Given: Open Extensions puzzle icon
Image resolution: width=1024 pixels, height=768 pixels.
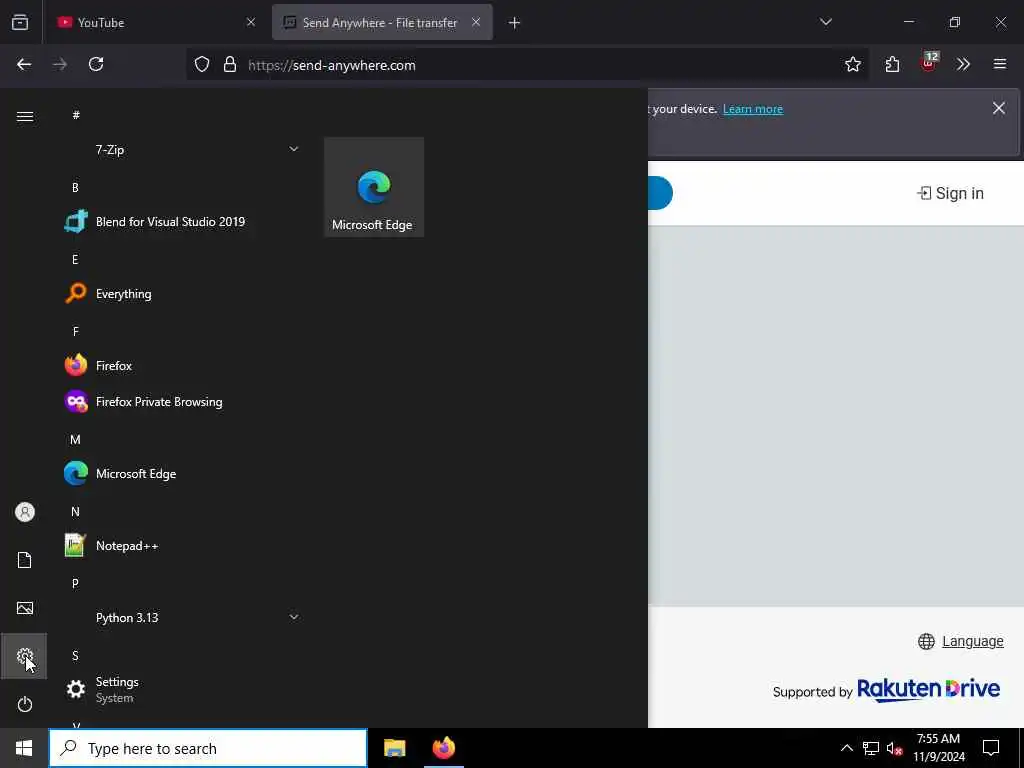Looking at the screenshot, I should point(892,64).
